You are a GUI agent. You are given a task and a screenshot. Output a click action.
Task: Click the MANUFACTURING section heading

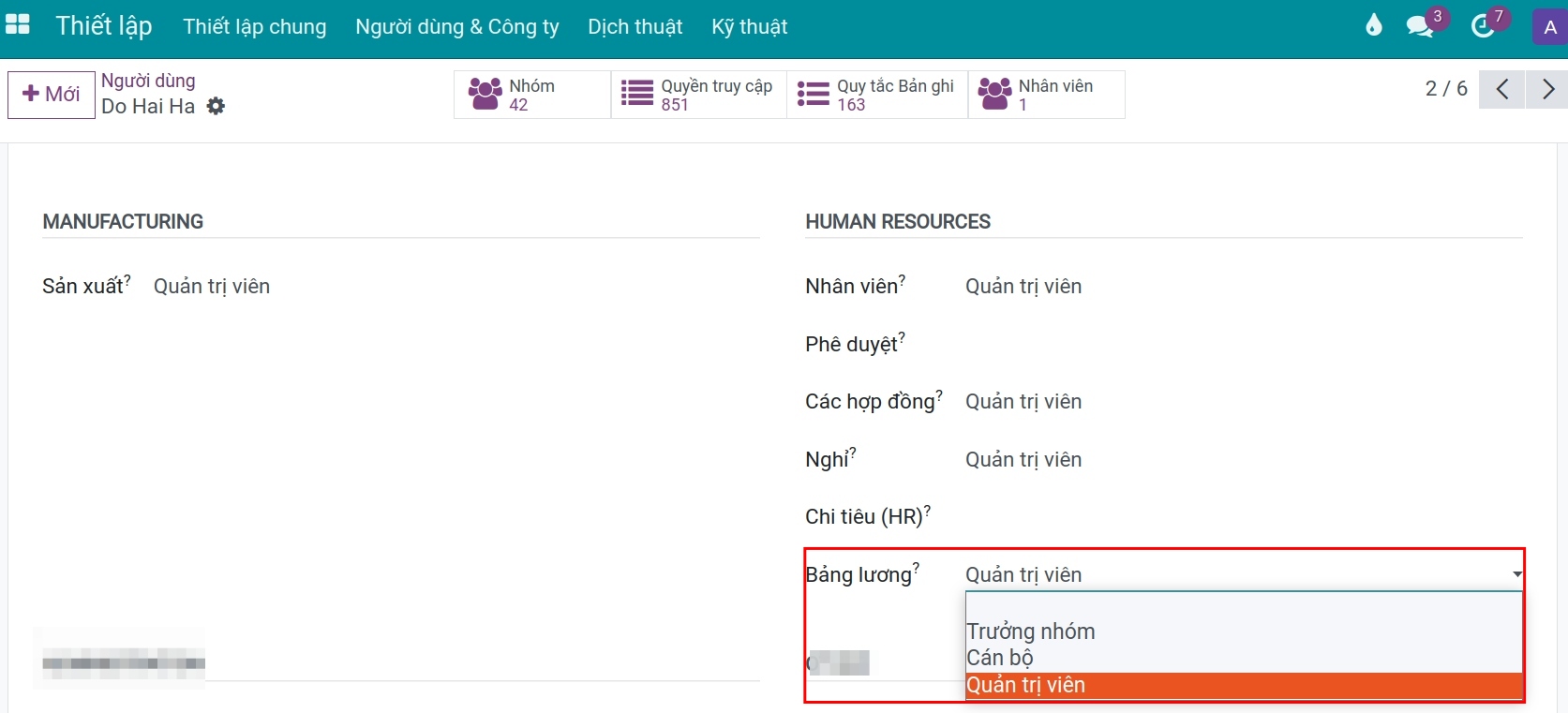click(x=123, y=222)
